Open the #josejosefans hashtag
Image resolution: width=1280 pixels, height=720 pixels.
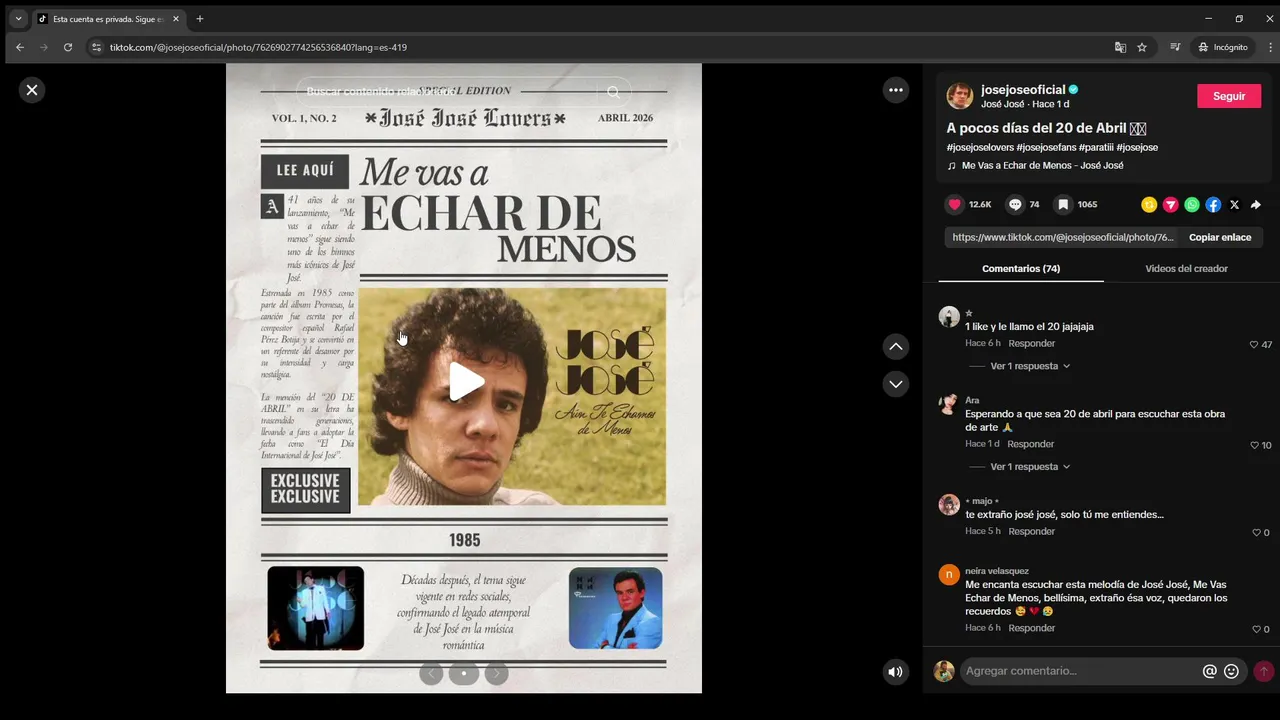pyautogui.click(x=1046, y=147)
